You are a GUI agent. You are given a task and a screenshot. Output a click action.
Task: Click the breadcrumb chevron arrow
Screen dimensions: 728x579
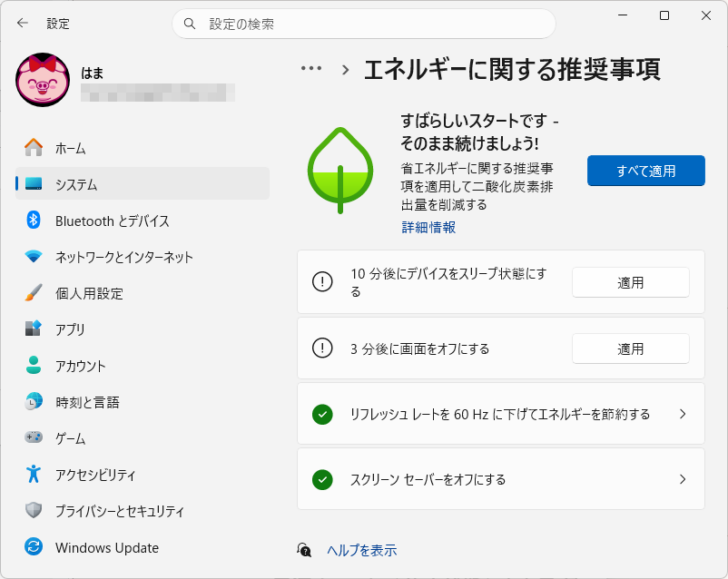point(345,70)
